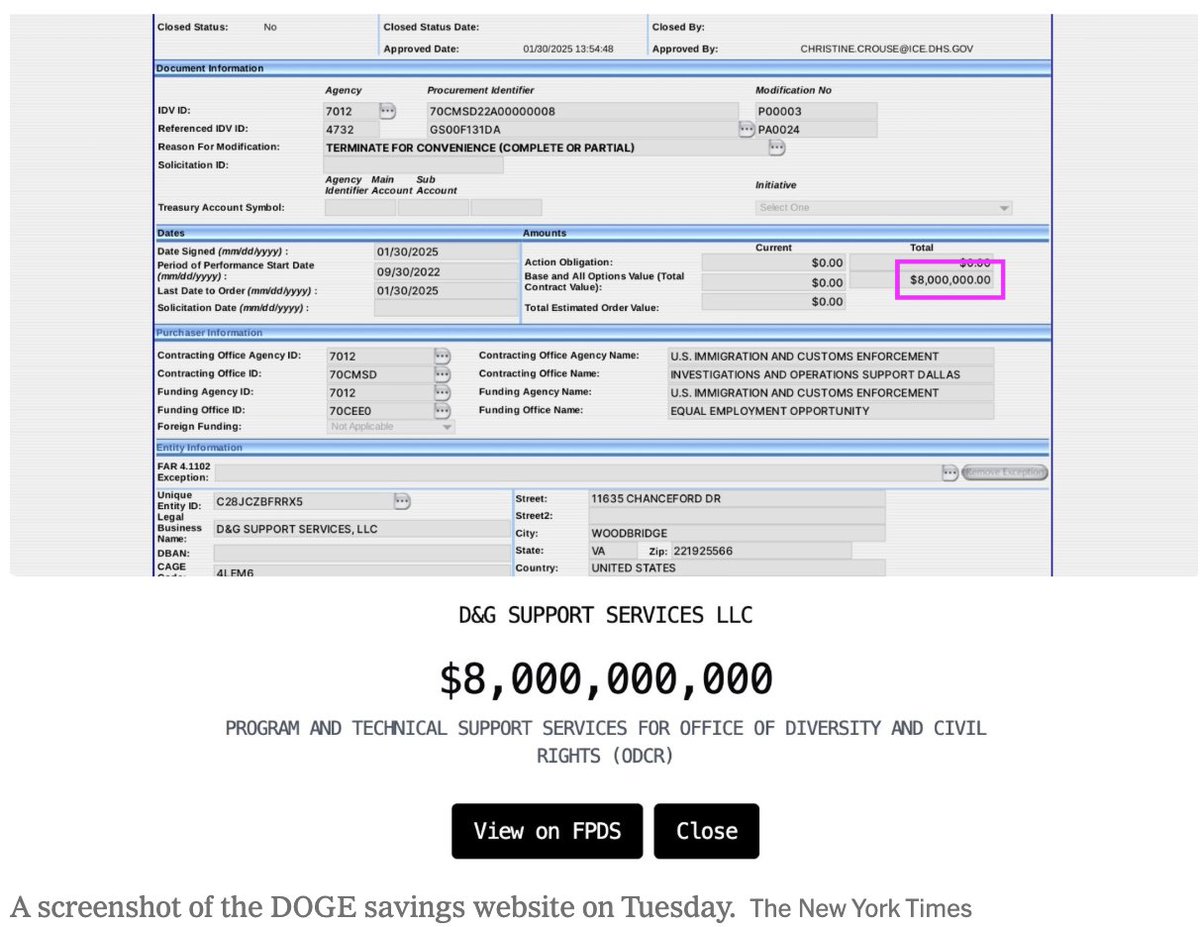The image size is (1200, 927).
Task: Click The New York Times photo credit
Action: [861, 908]
